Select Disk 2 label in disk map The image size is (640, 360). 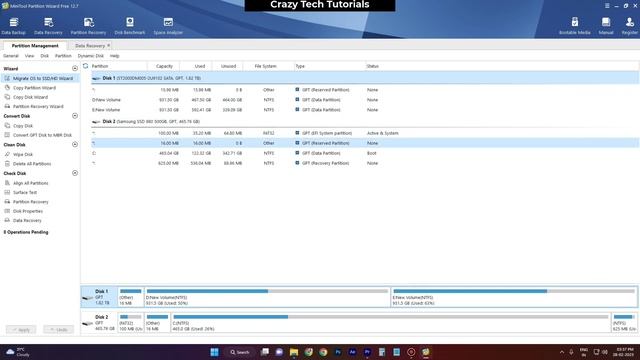[x=99, y=322]
